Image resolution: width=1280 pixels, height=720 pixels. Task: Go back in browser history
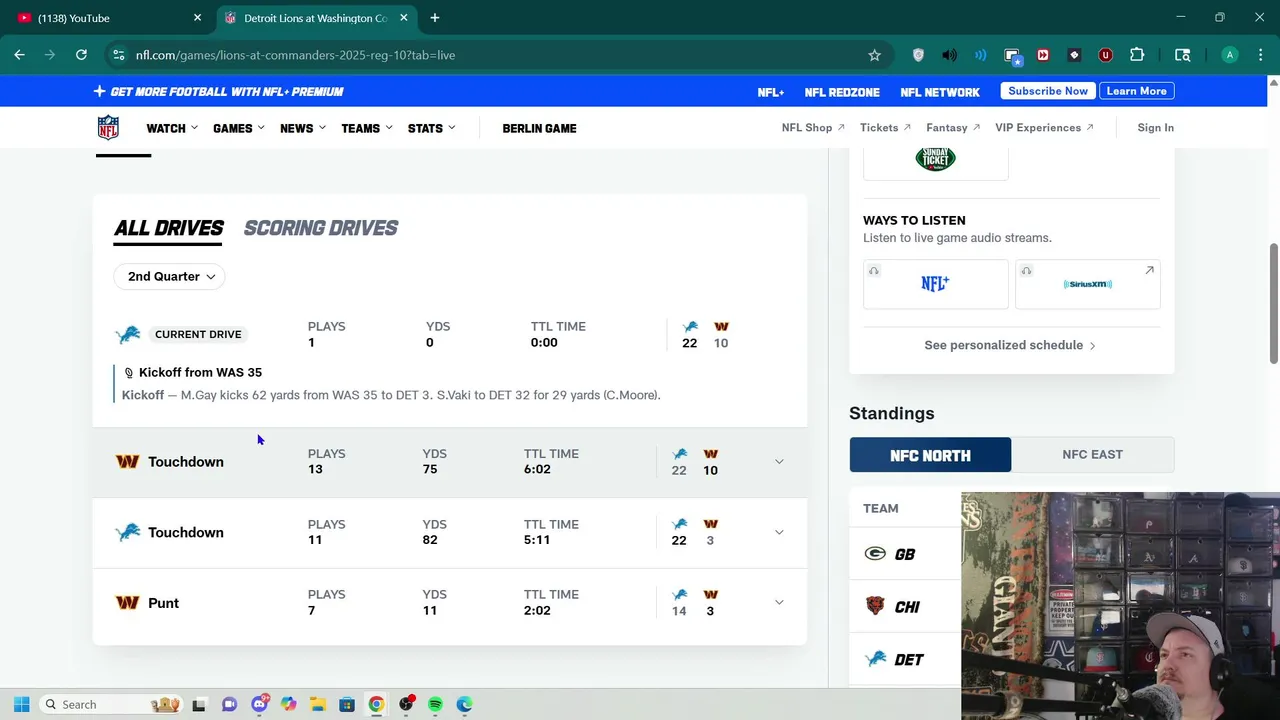(x=19, y=55)
